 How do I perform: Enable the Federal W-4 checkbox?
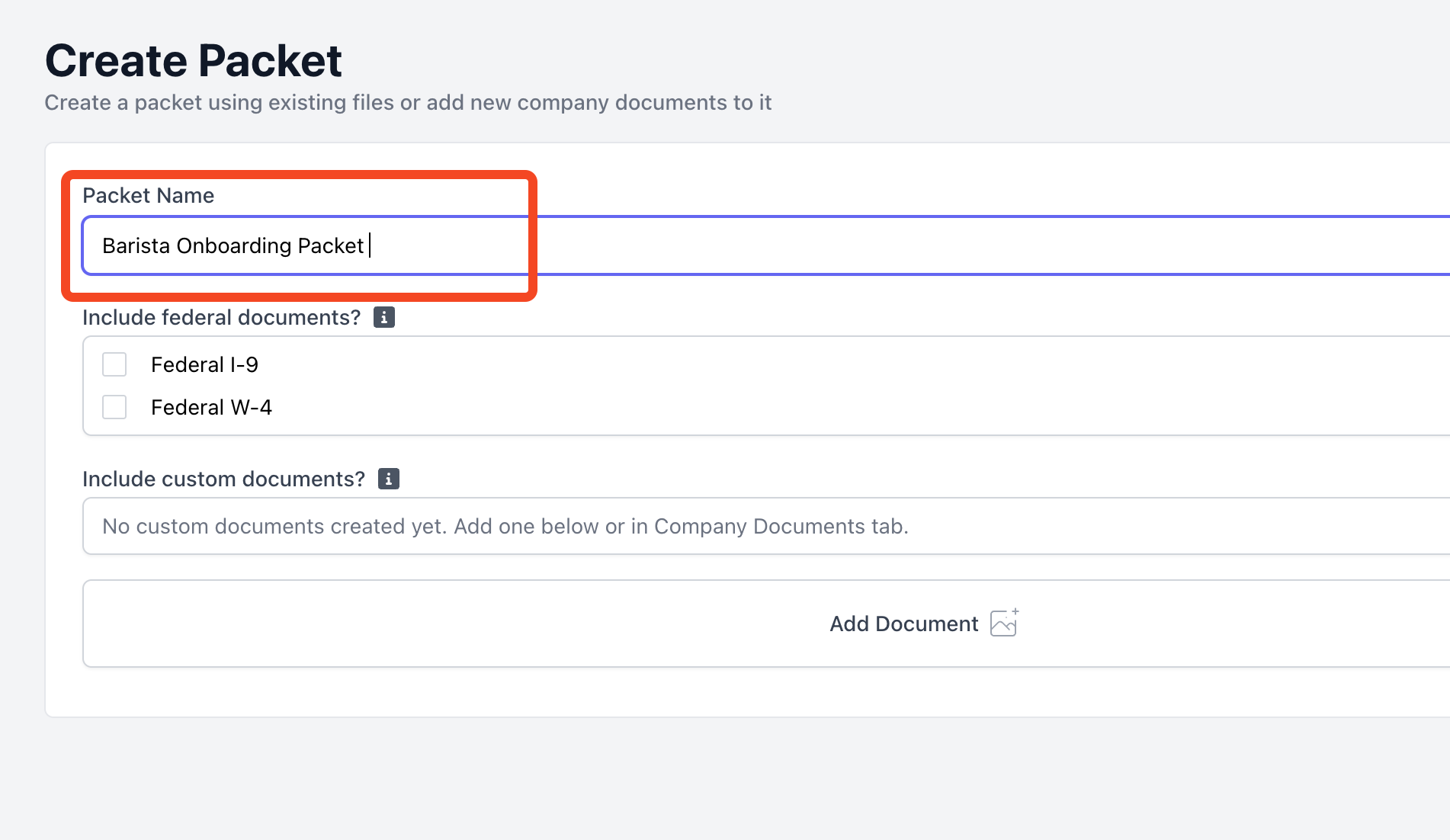point(114,407)
